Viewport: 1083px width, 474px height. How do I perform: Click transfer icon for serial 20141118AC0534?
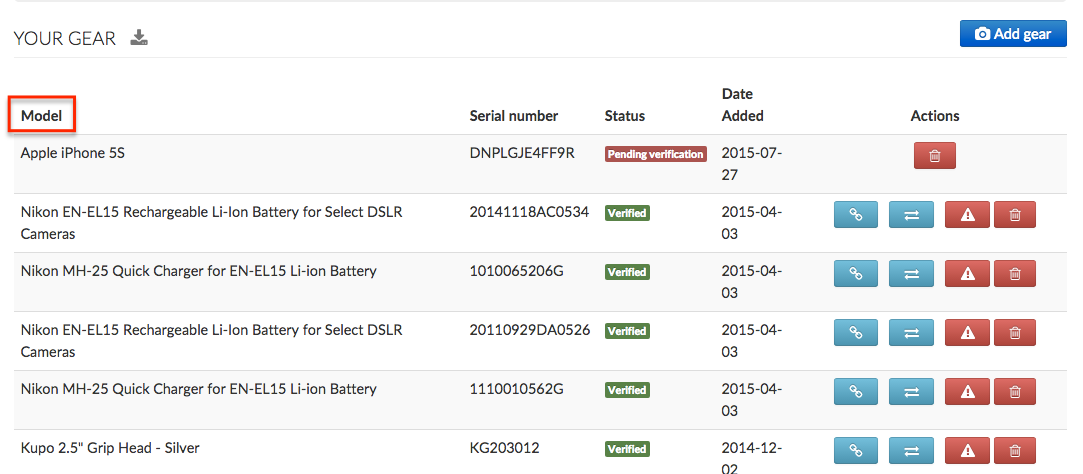pos(911,215)
